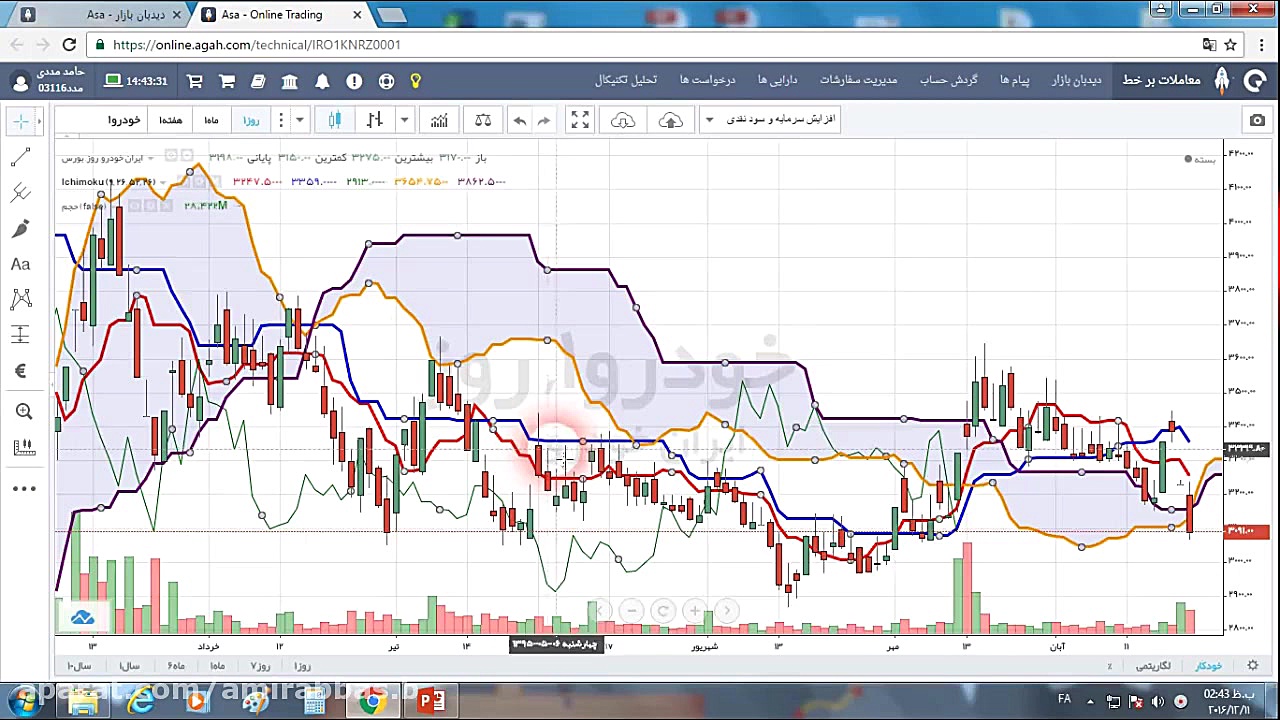This screenshot has width=1280, height=720.
Task: Open the معاملات بر خط menu
Action: pyautogui.click(x=1161, y=80)
